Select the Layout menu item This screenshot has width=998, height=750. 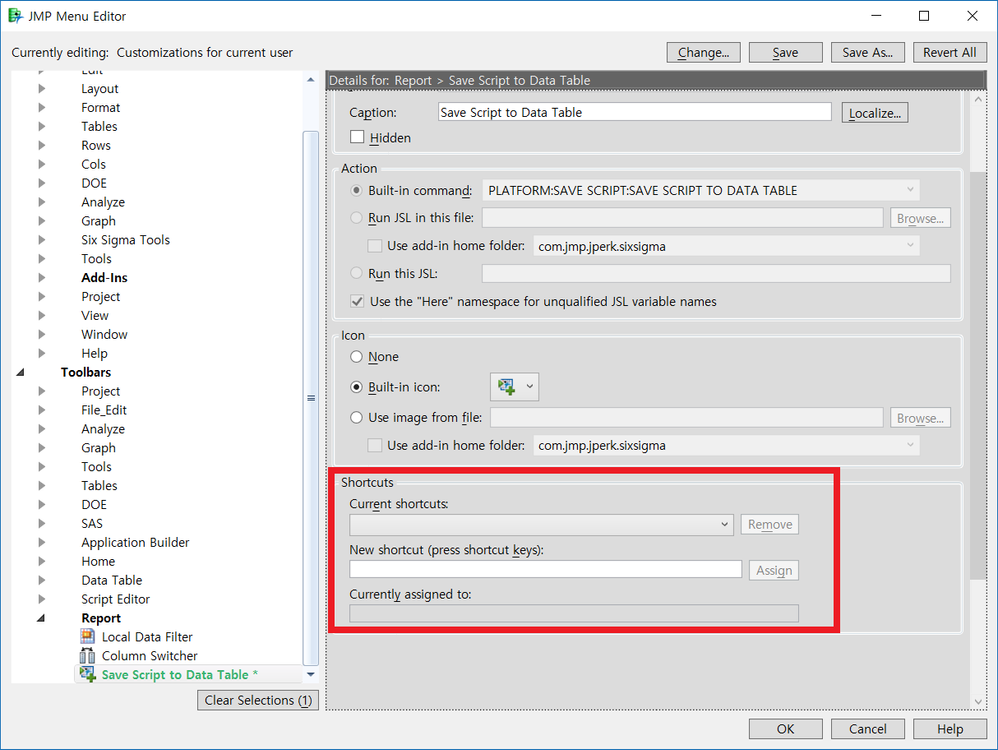click(x=99, y=88)
